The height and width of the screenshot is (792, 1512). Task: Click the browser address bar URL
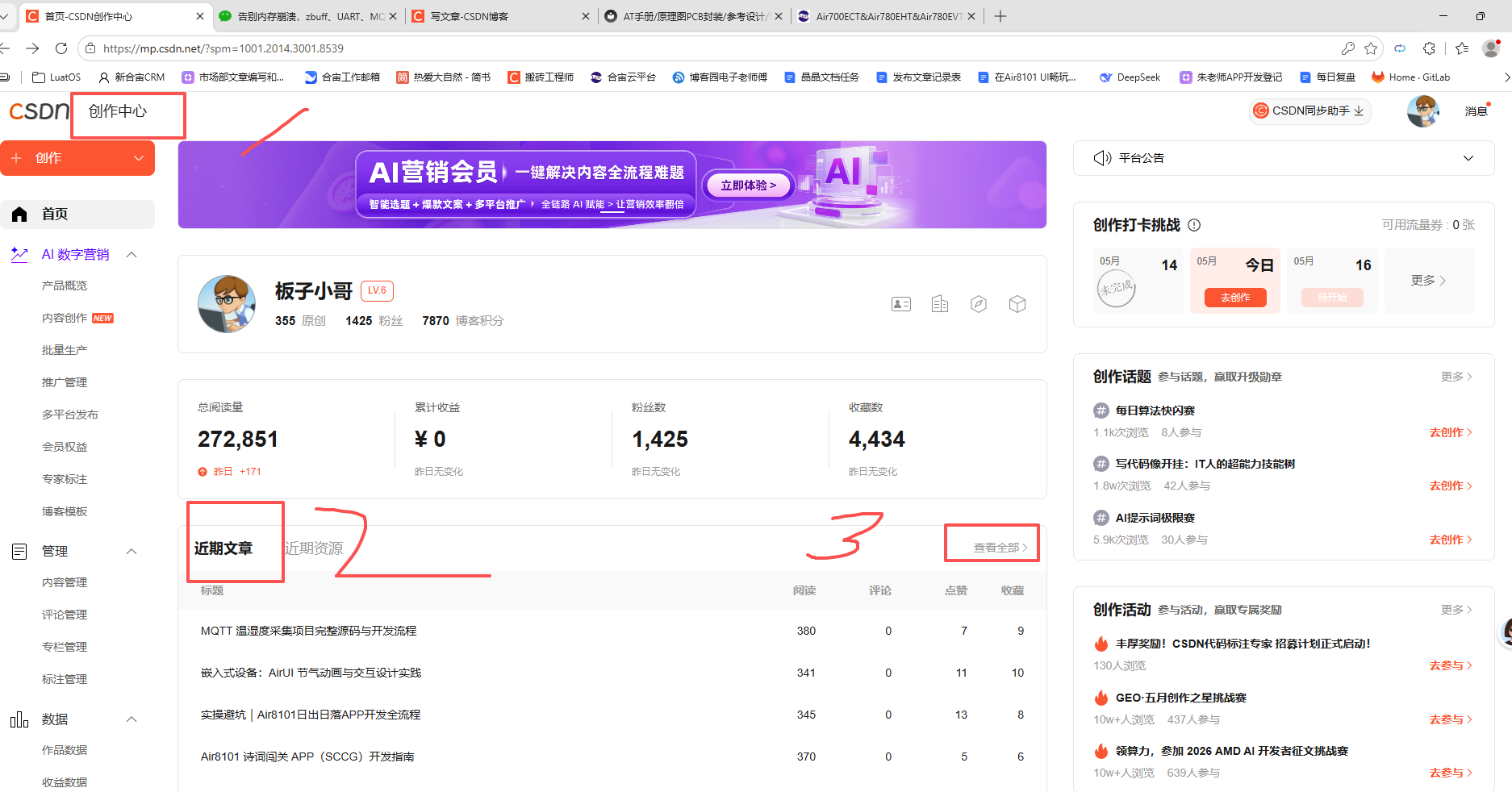click(x=223, y=48)
